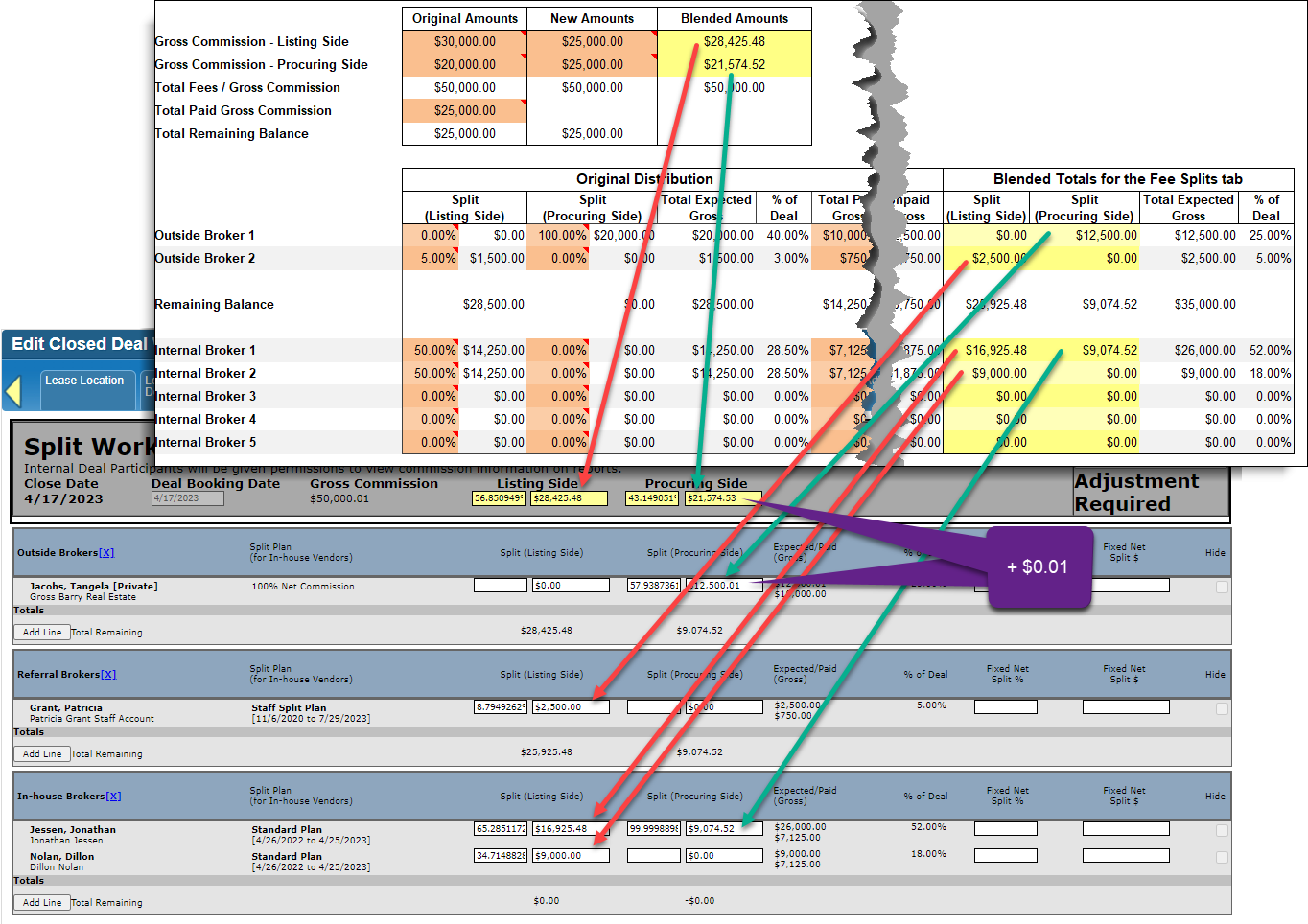
Task: Click the Fixed Net Split $ field for Nolan
Action: tap(1126, 856)
